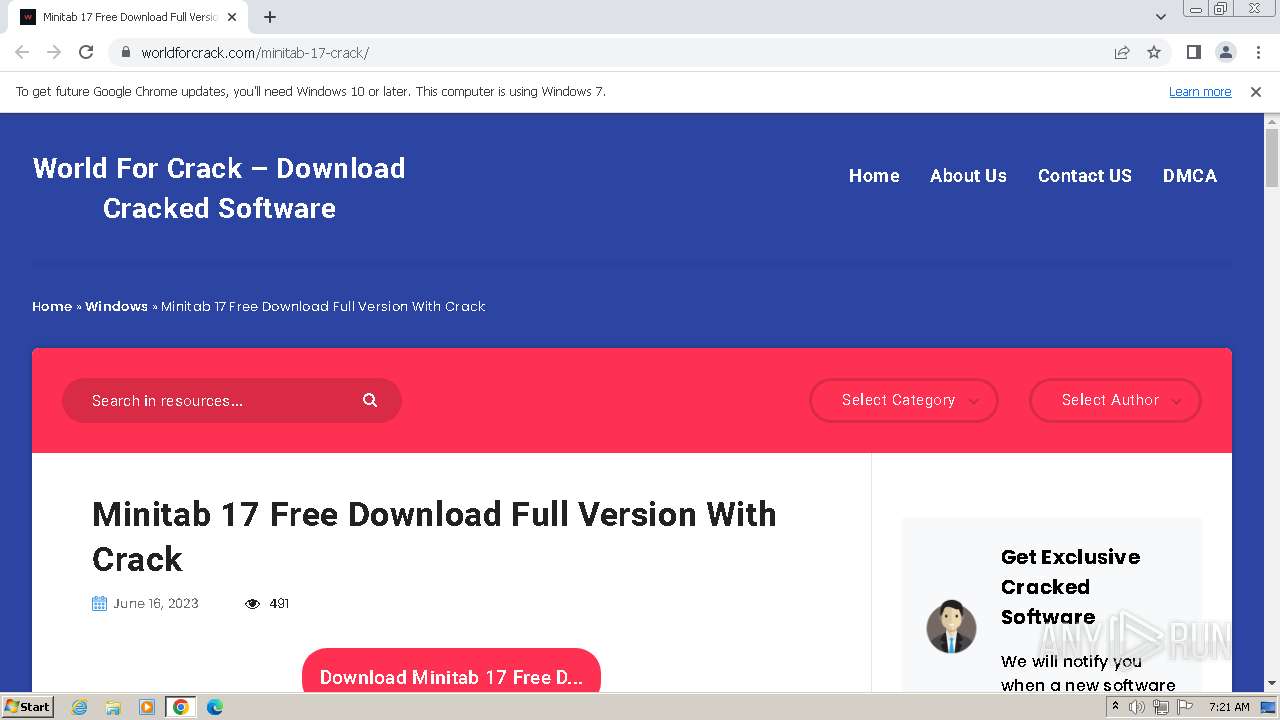Viewport: 1280px width, 720px height.
Task: Open Learn more about Chrome updates
Action: pos(1200,91)
